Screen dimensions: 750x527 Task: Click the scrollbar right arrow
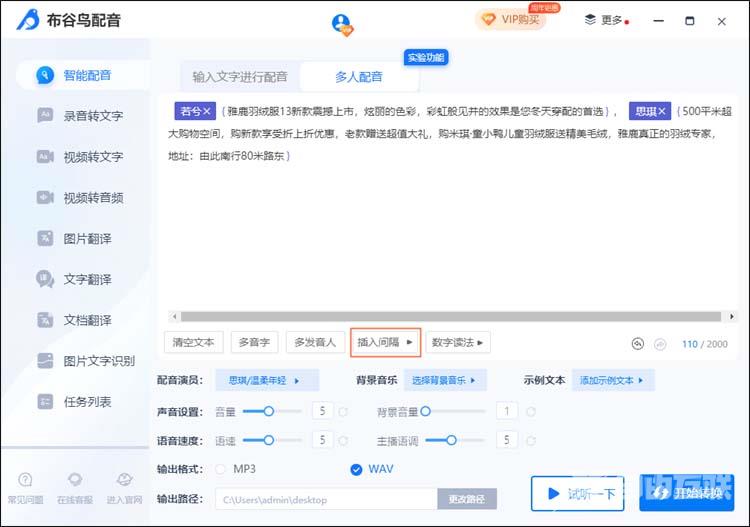pyautogui.click(x=731, y=317)
